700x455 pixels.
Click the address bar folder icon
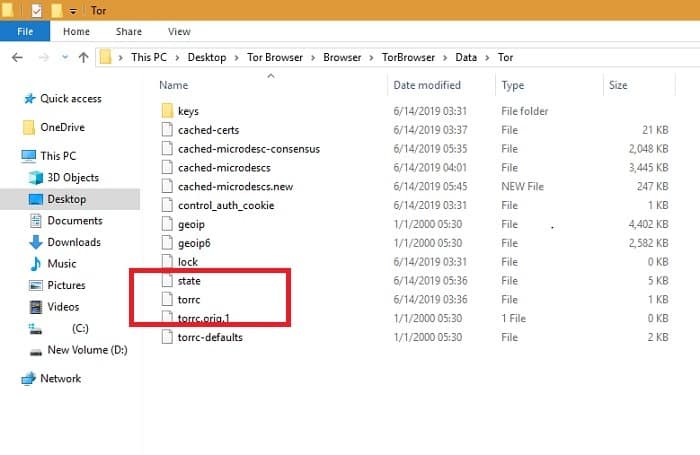click(x=105, y=57)
